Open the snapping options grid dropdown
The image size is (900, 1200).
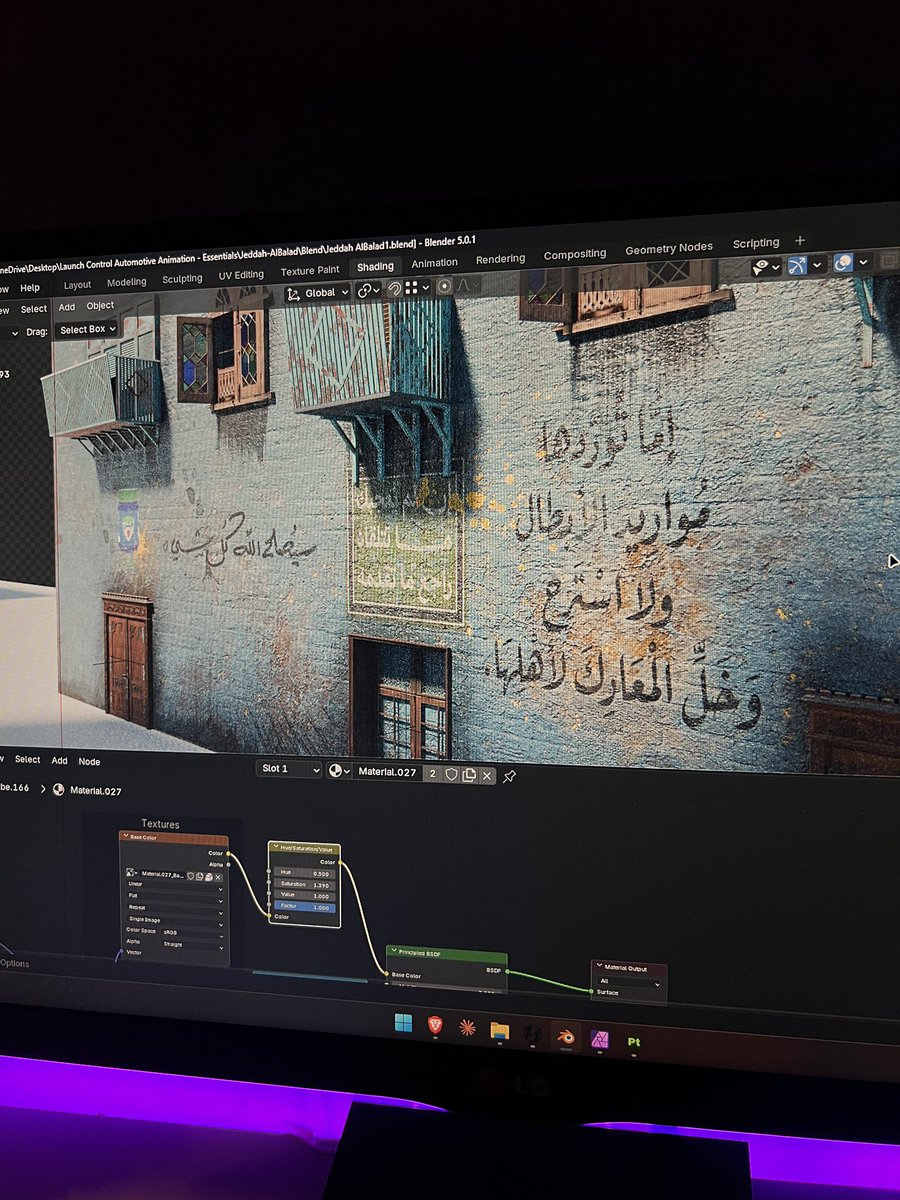[x=418, y=288]
